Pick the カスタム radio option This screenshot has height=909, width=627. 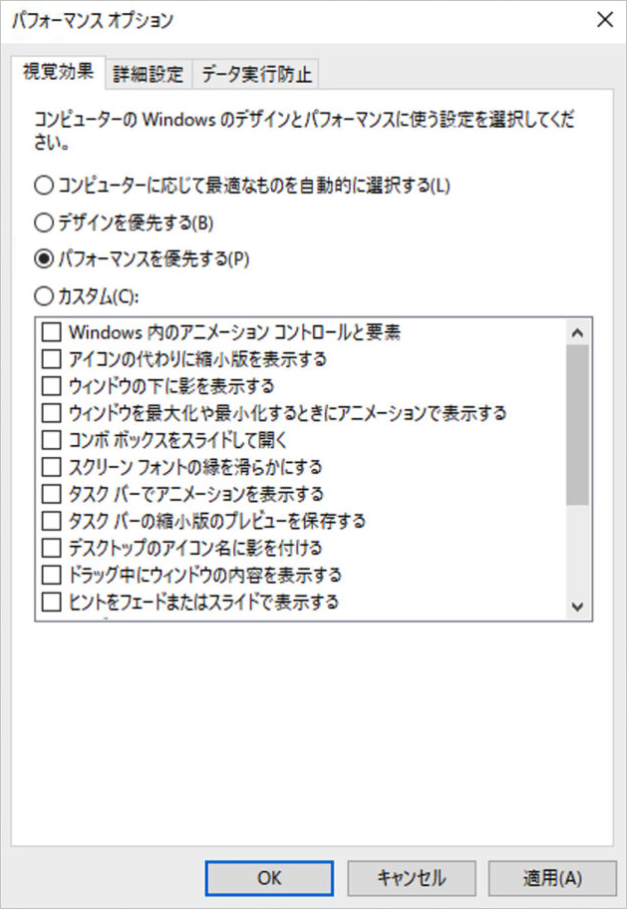pyautogui.click(x=43, y=295)
